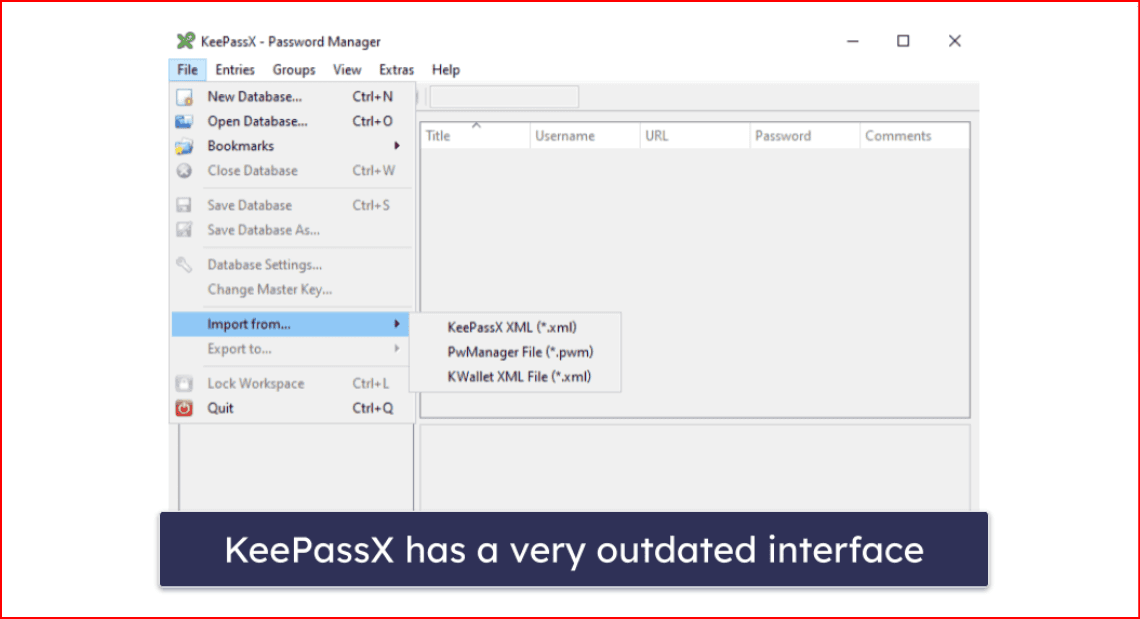
Task: Click the Bookmarks folder icon
Action: 184,147
